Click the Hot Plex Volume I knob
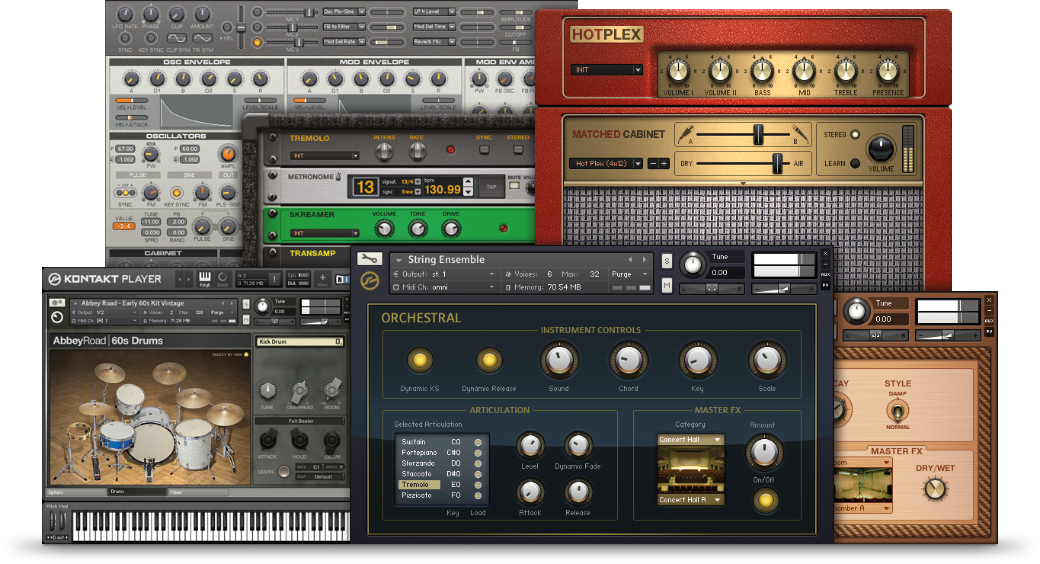Screen dimensions: 1040x564 coord(677,70)
